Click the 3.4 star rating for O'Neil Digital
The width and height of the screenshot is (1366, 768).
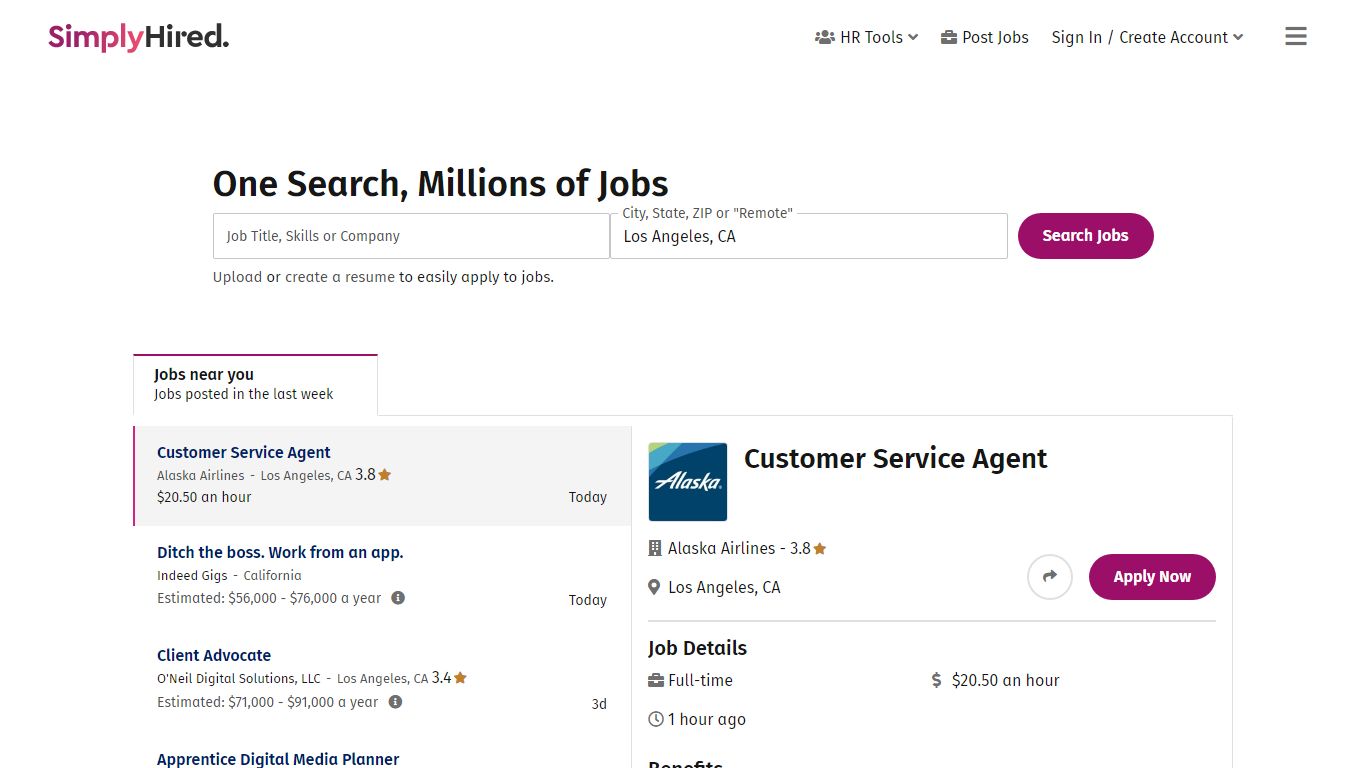click(449, 678)
